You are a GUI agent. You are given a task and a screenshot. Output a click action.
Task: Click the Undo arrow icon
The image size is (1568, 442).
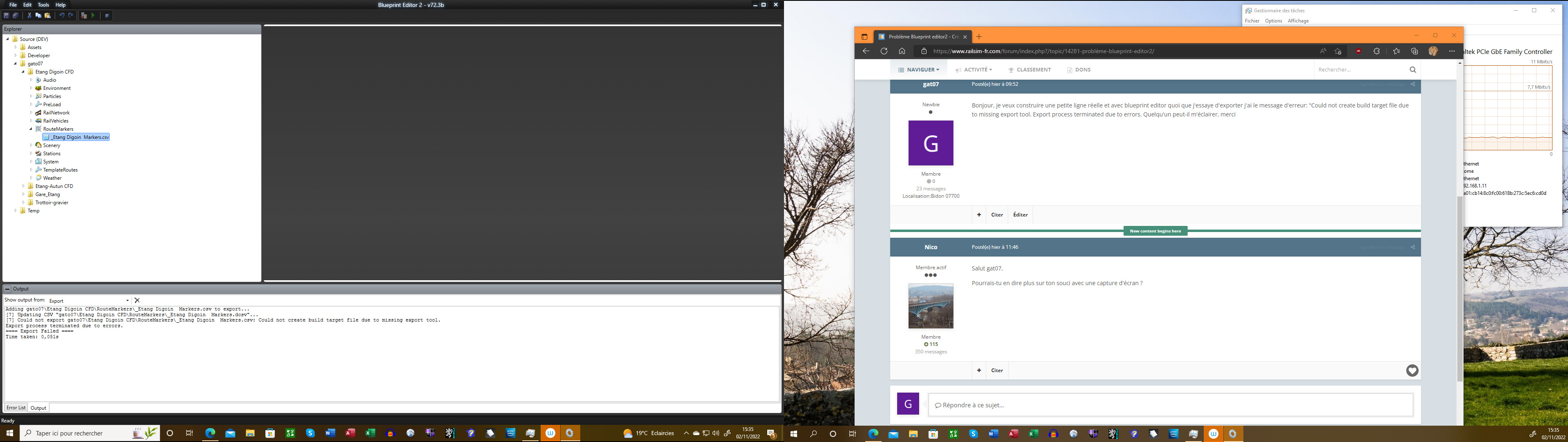pyautogui.click(x=62, y=15)
